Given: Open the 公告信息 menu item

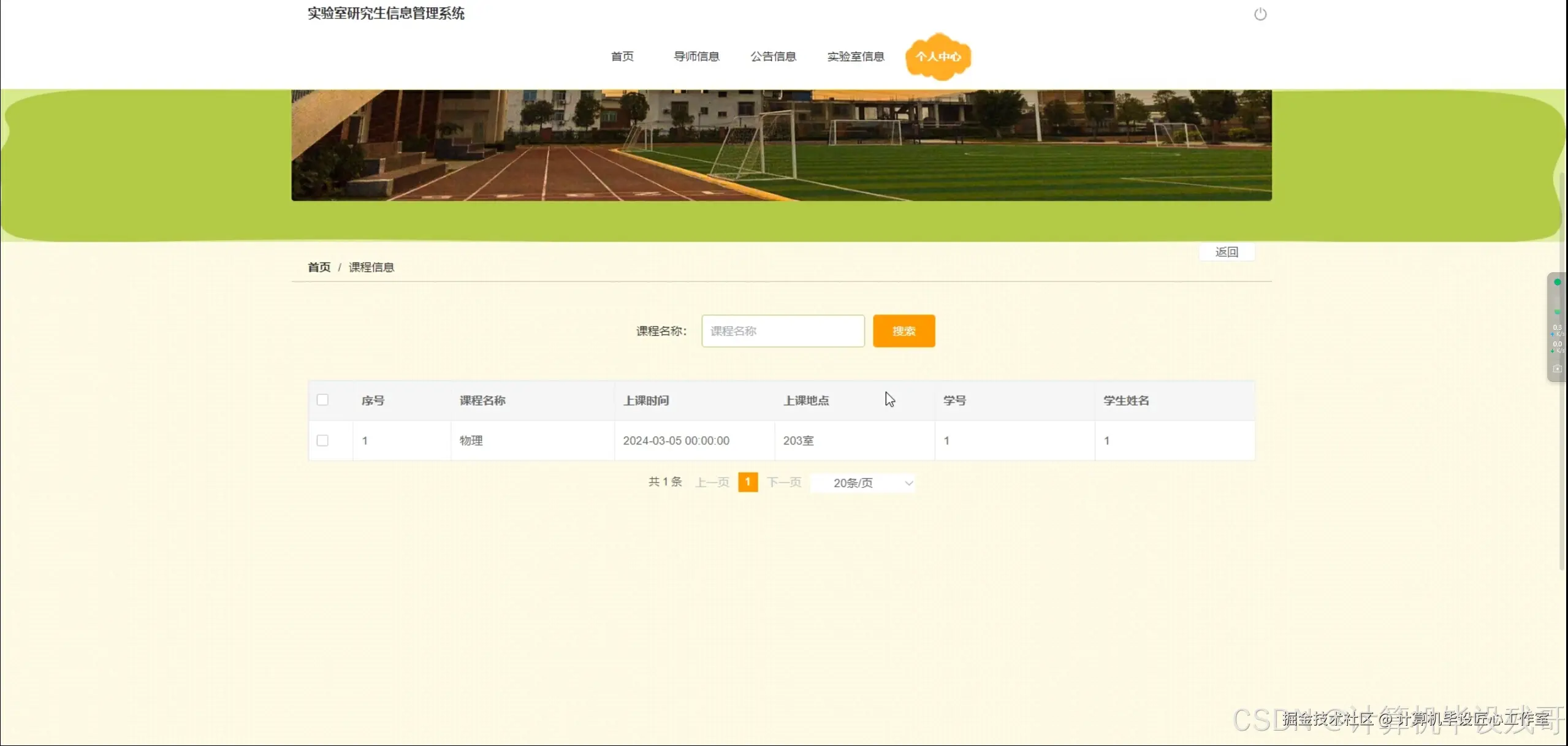Looking at the screenshot, I should pos(773,56).
